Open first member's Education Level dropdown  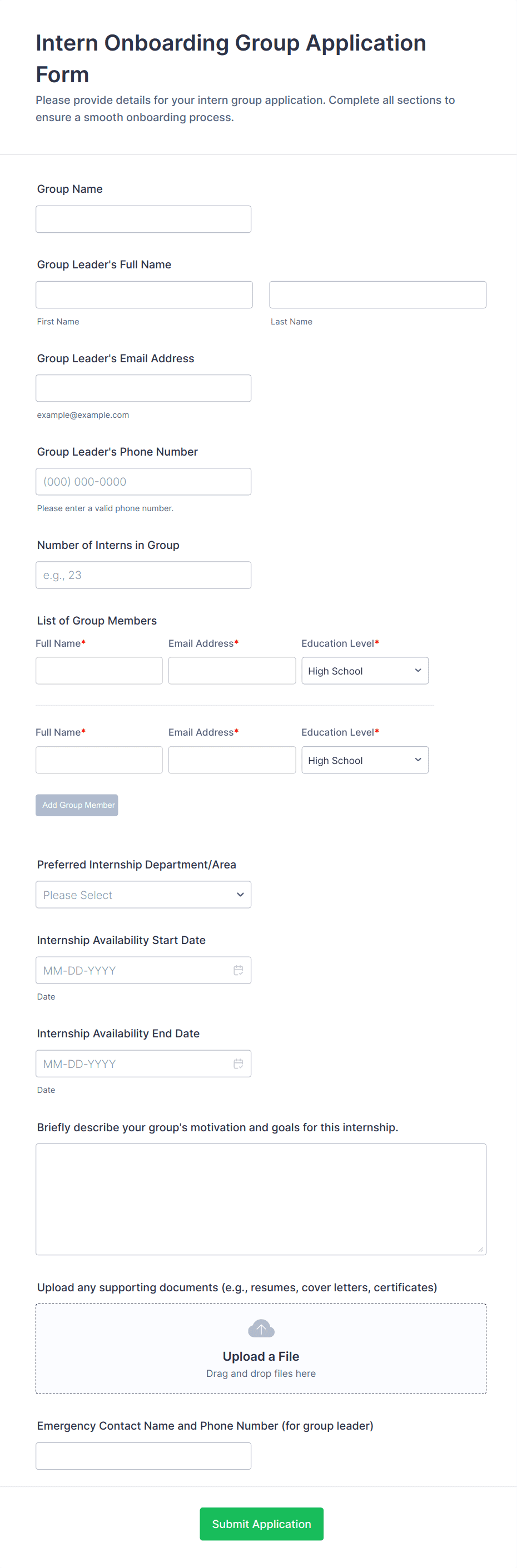pos(364,671)
